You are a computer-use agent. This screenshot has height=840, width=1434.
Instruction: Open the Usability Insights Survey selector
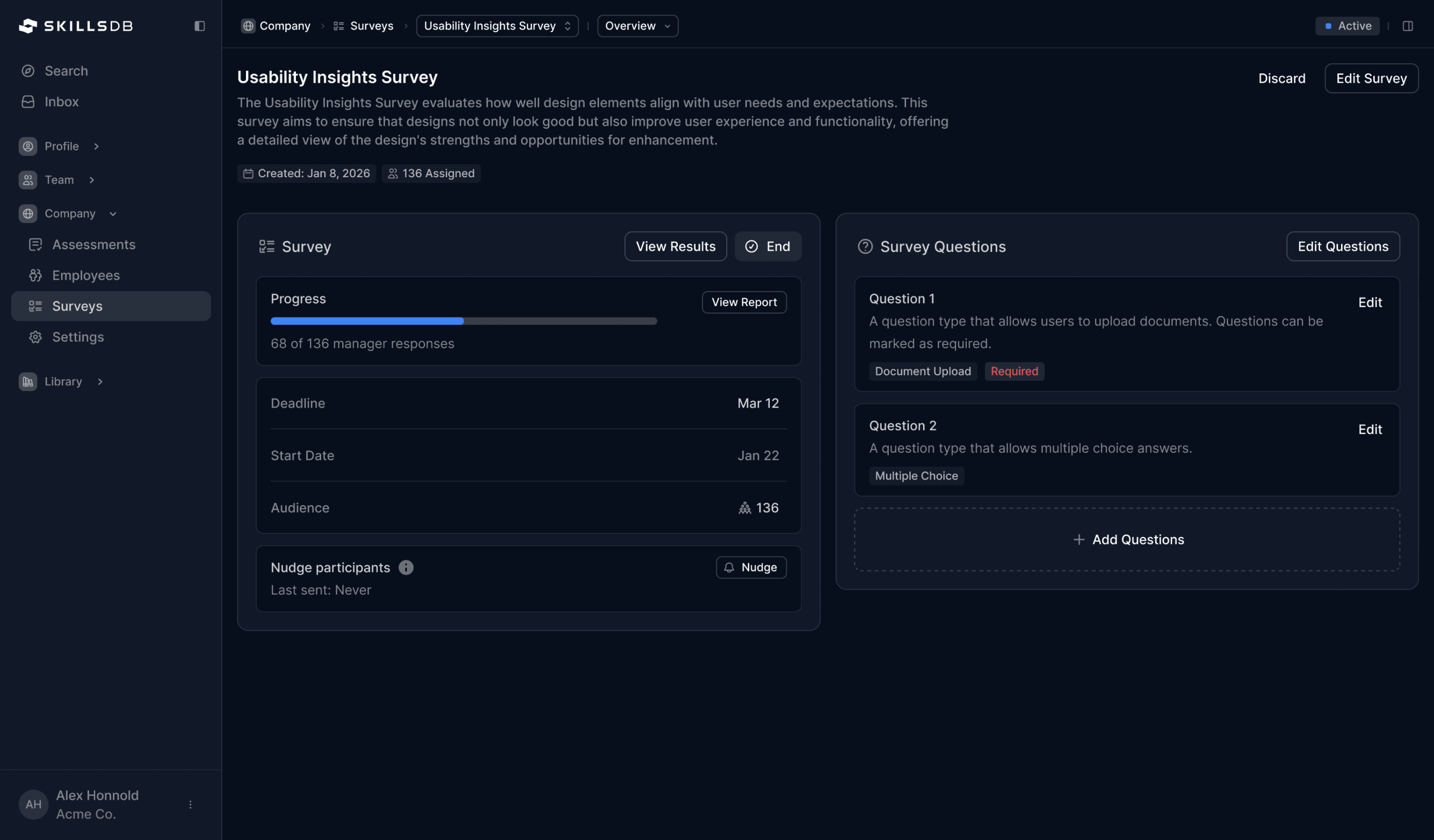pos(496,26)
